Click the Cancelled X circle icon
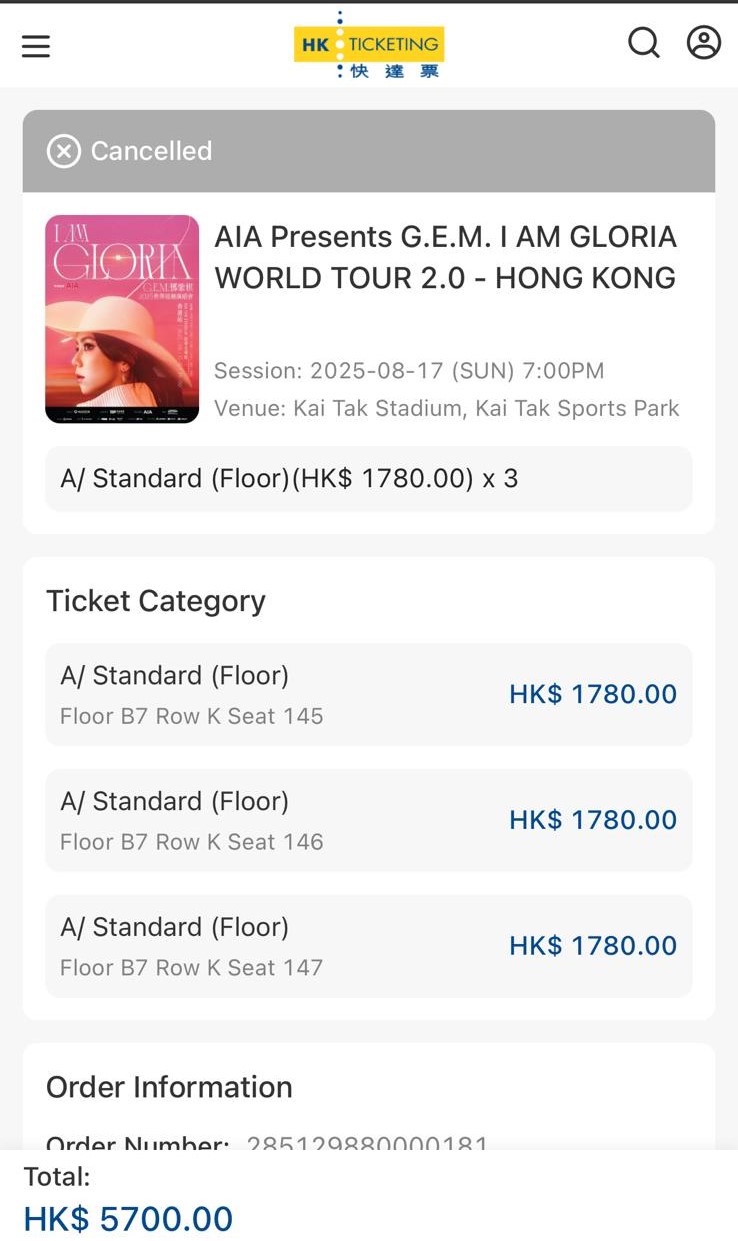The height and width of the screenshot is (1241, 738). 64,151
